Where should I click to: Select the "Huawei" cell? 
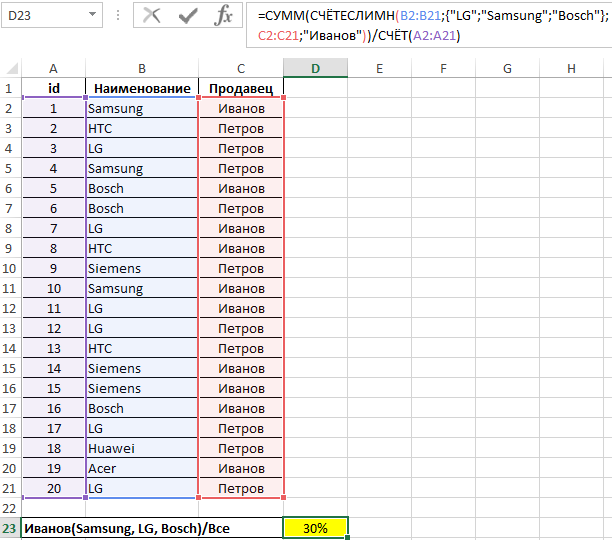click(x=142, y=448)
